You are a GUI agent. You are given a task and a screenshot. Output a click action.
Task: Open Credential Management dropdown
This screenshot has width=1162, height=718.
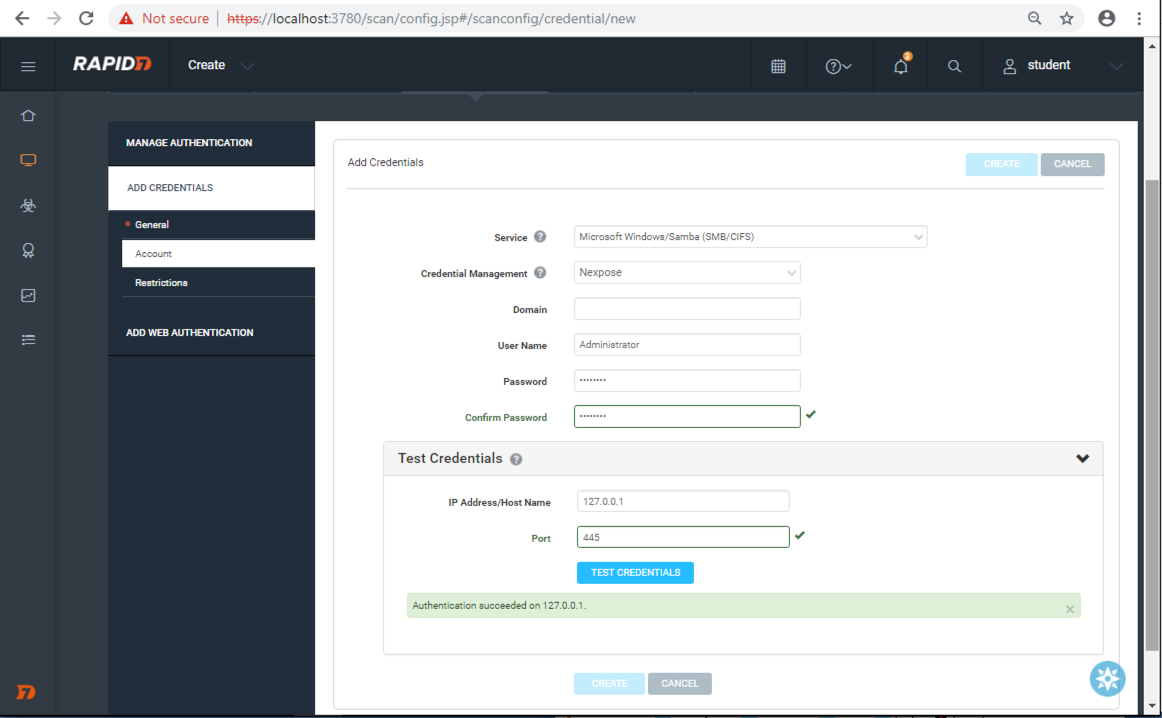(687, 272)
